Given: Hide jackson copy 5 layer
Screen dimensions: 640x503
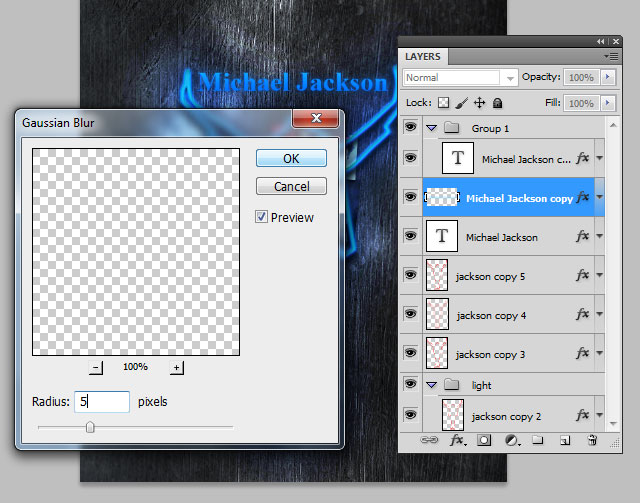Looking at the screenshot, I should tap(410, 274).
